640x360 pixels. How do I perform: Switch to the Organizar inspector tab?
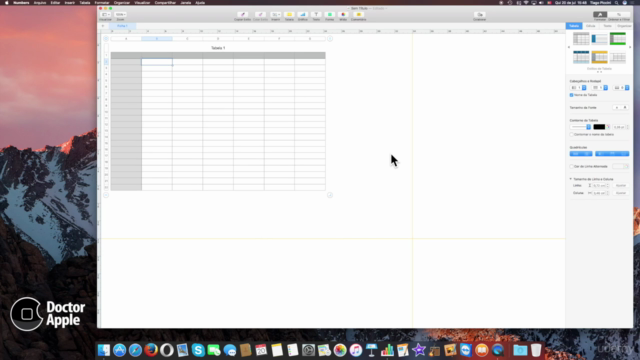coord(624,26)
